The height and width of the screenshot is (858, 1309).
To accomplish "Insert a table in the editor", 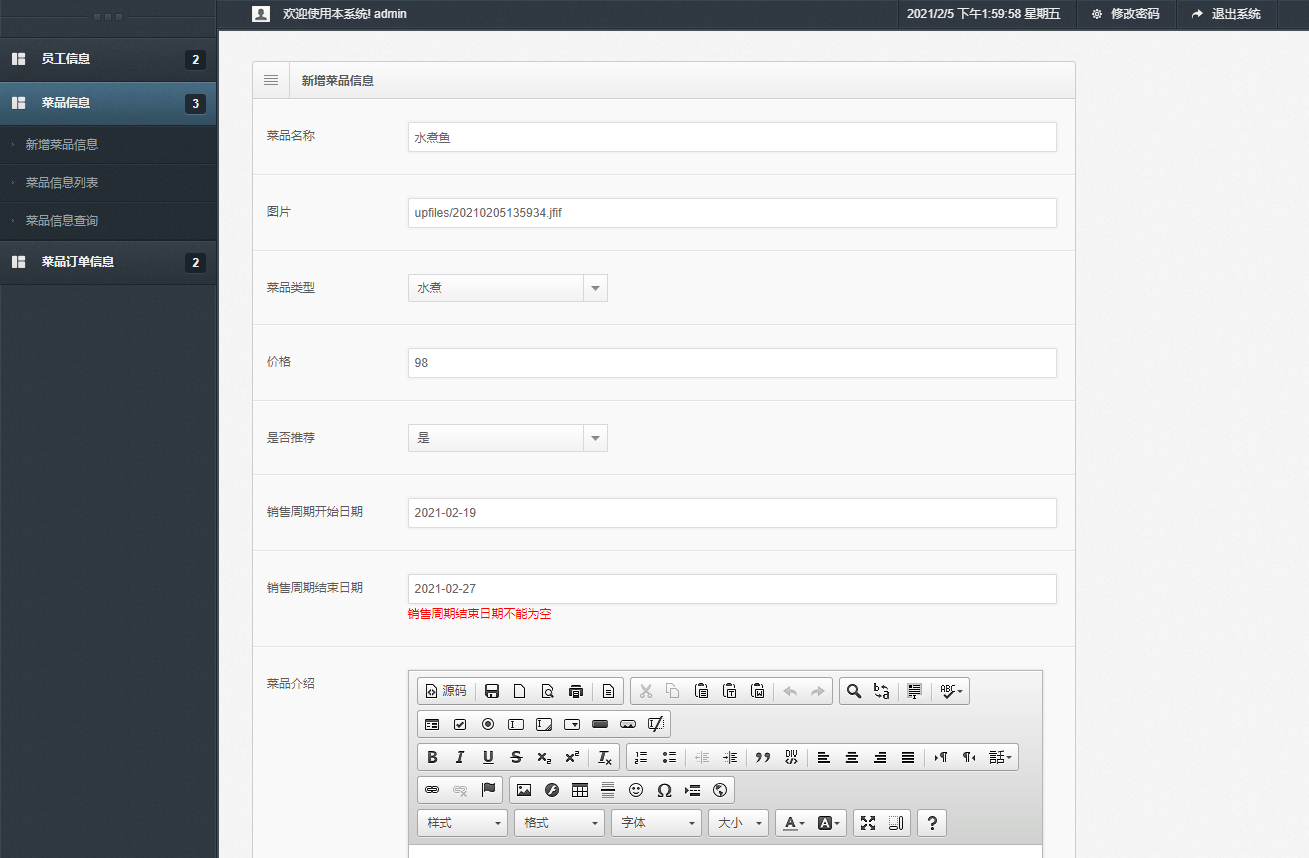I will [579, 790].
